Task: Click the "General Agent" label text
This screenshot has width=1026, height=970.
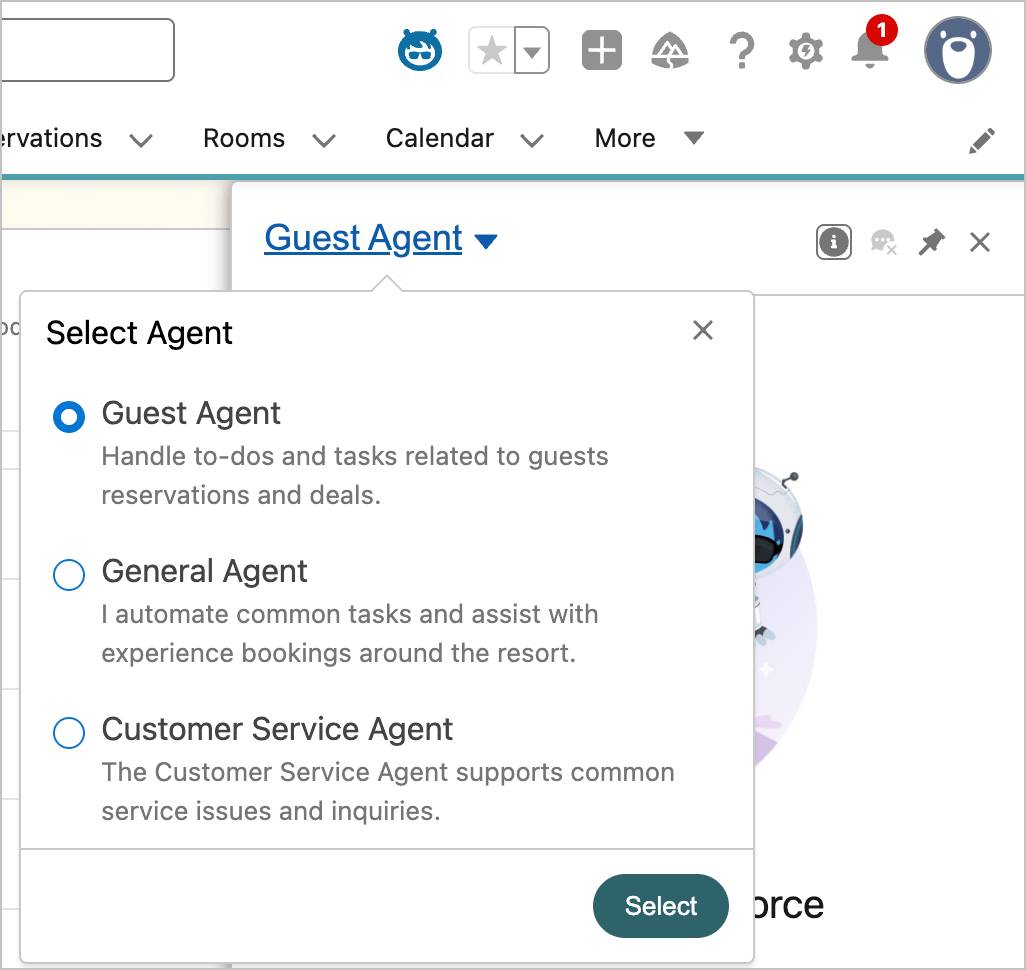Action: point(204,571)
